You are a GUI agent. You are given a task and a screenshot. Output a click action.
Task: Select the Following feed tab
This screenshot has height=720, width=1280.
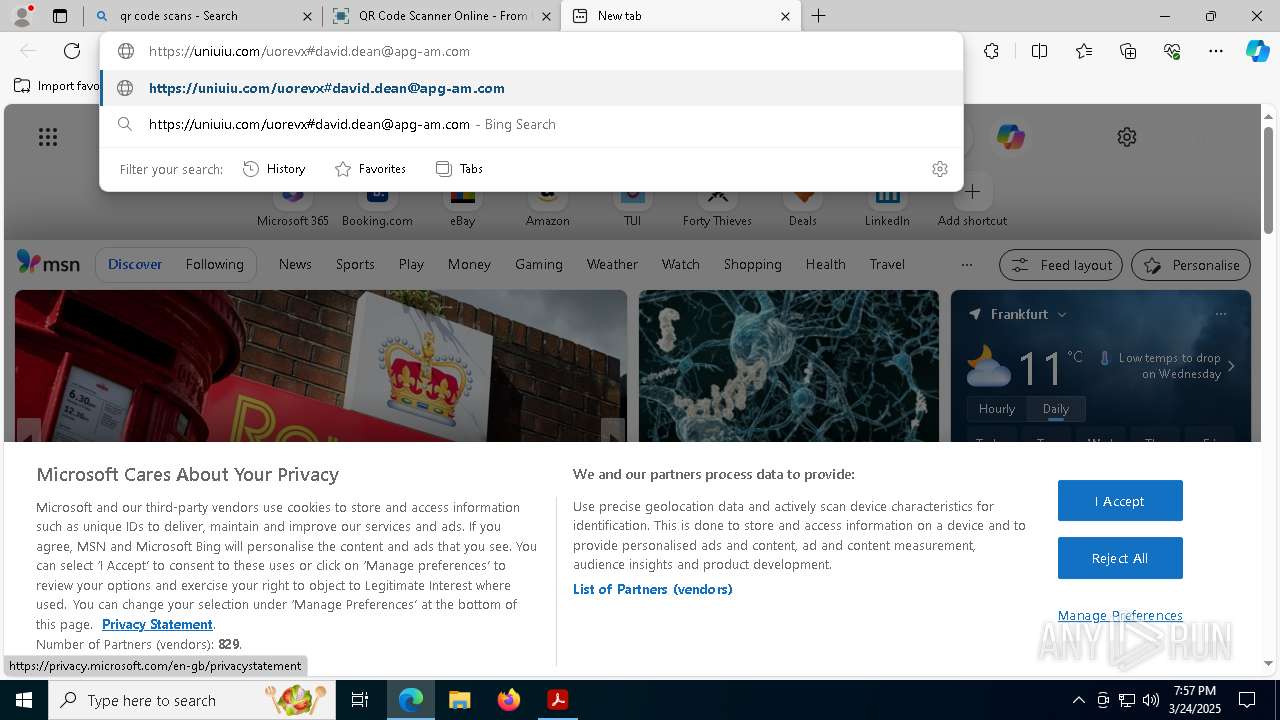click(214, 264)
